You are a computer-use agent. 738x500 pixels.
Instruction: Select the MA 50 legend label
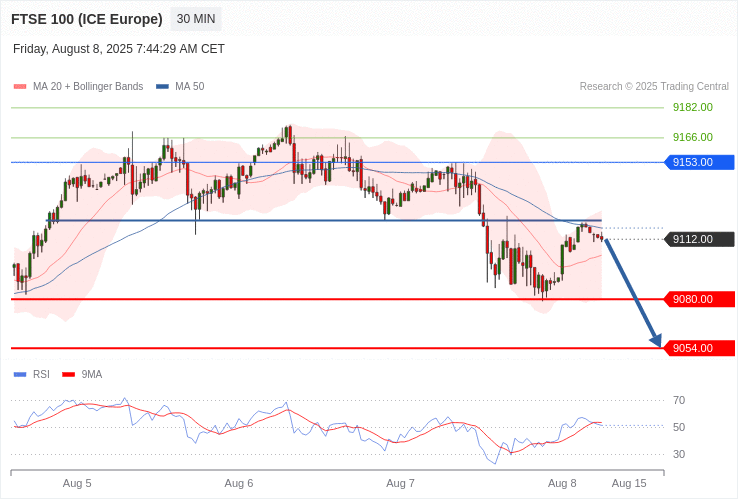pyautogui.click(x=190, y=87)
